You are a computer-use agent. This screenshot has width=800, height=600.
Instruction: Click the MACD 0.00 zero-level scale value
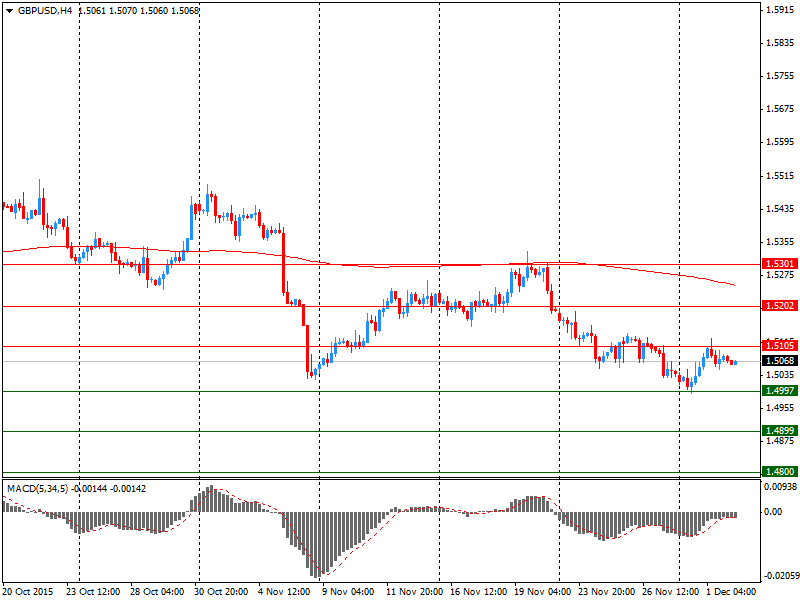click(773, 512)
